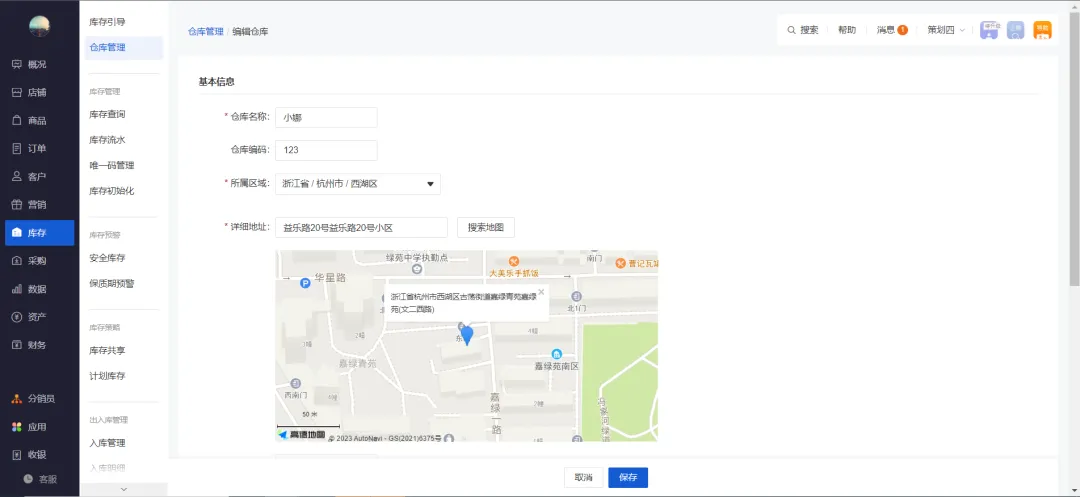The width and height of the screenshot is (1080, 497).
Task: Click the search magnifier icon in header
Action: [x=791, y=30]
